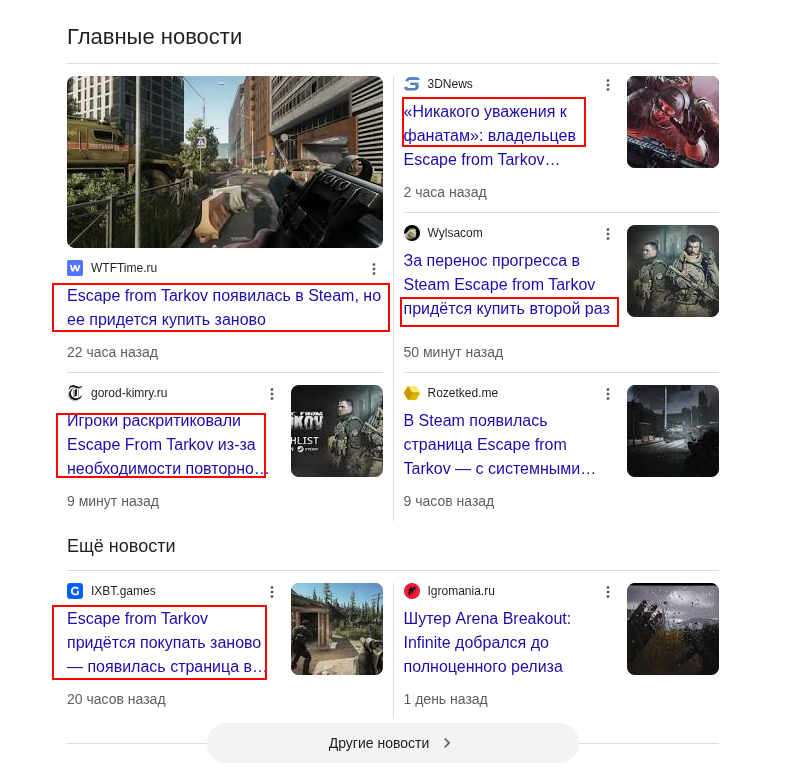Click the chevron arrow beside Другие новости
The height and width of the screenshot is (776, 790).
[447, 743]
